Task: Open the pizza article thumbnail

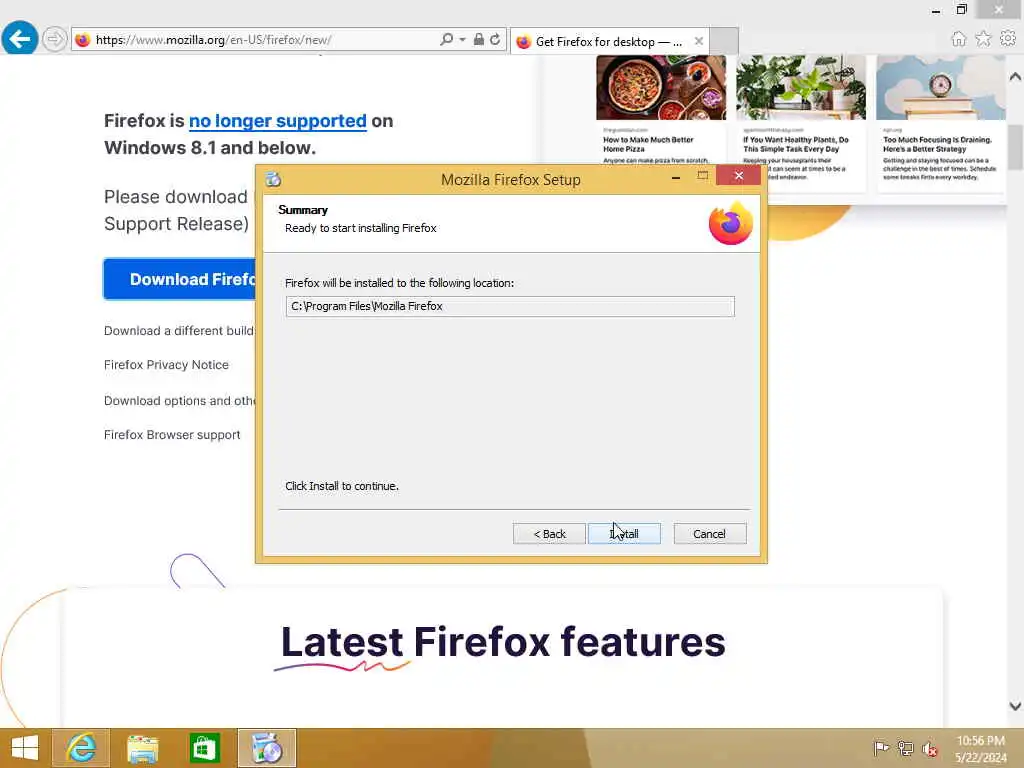Action: 661,88
